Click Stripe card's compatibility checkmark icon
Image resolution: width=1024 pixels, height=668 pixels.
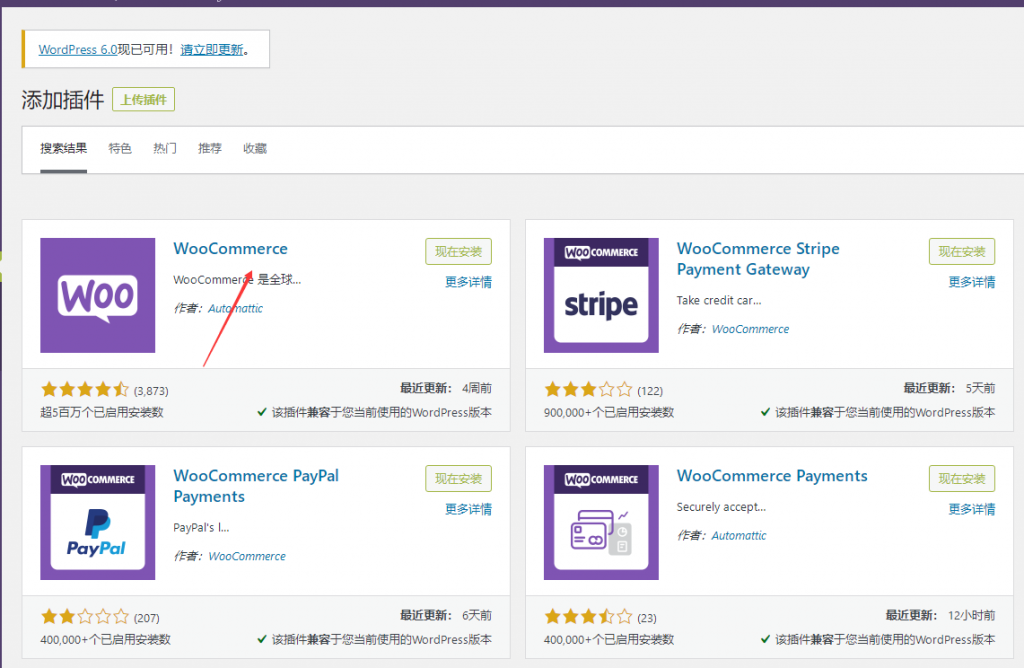765,412
